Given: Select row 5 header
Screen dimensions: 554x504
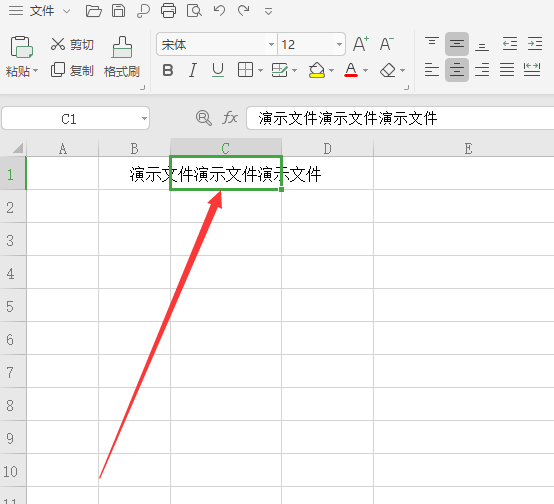Looking at the screenshot, I should pyautogui.click(x=13, y=306).
